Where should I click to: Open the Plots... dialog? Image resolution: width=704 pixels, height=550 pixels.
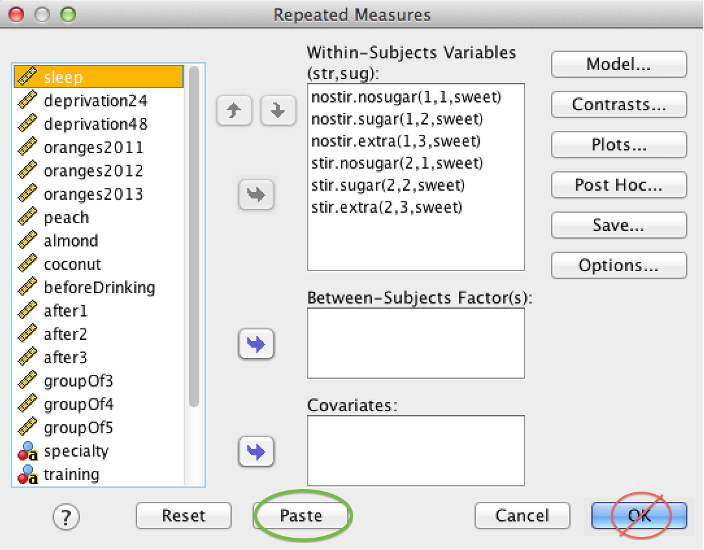coord(619,145)
